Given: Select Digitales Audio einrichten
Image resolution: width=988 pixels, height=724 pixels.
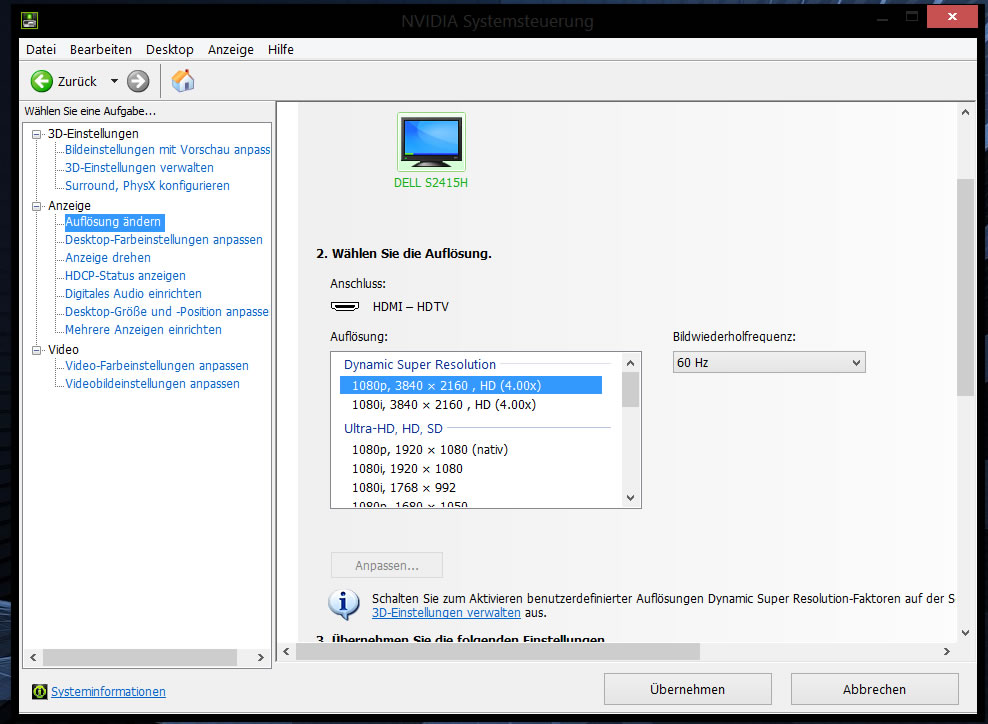Looking at the screenshot, I should pyautogui.click(x=134, y=294).
